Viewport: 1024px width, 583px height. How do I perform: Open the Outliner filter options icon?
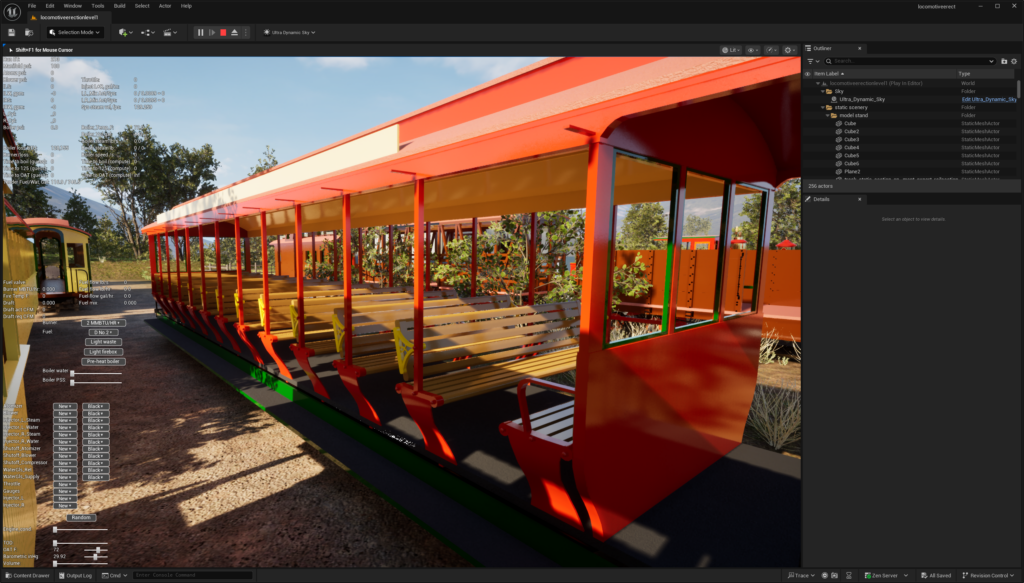point(811,61)
